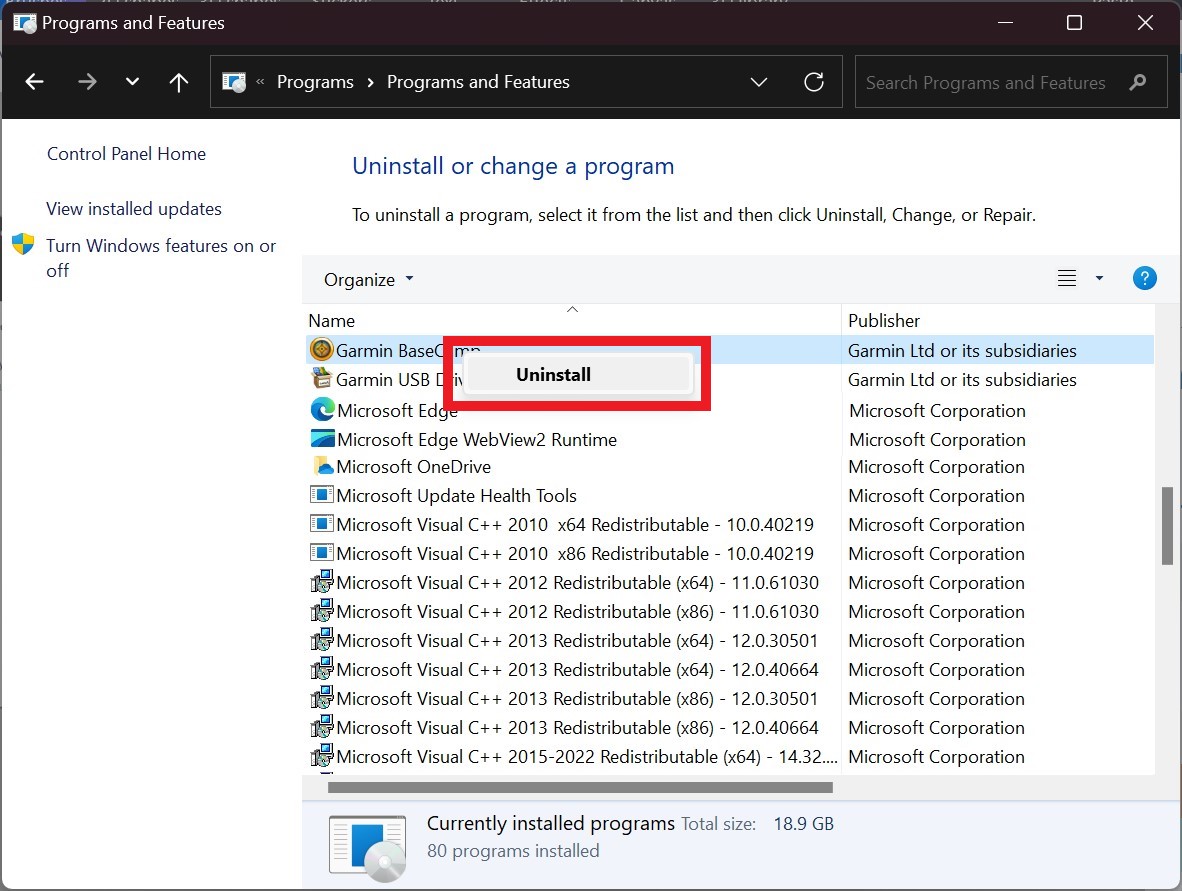
Task: Click icon of Visual C++ 2010 x86 entry
Action: click(322, 553)
